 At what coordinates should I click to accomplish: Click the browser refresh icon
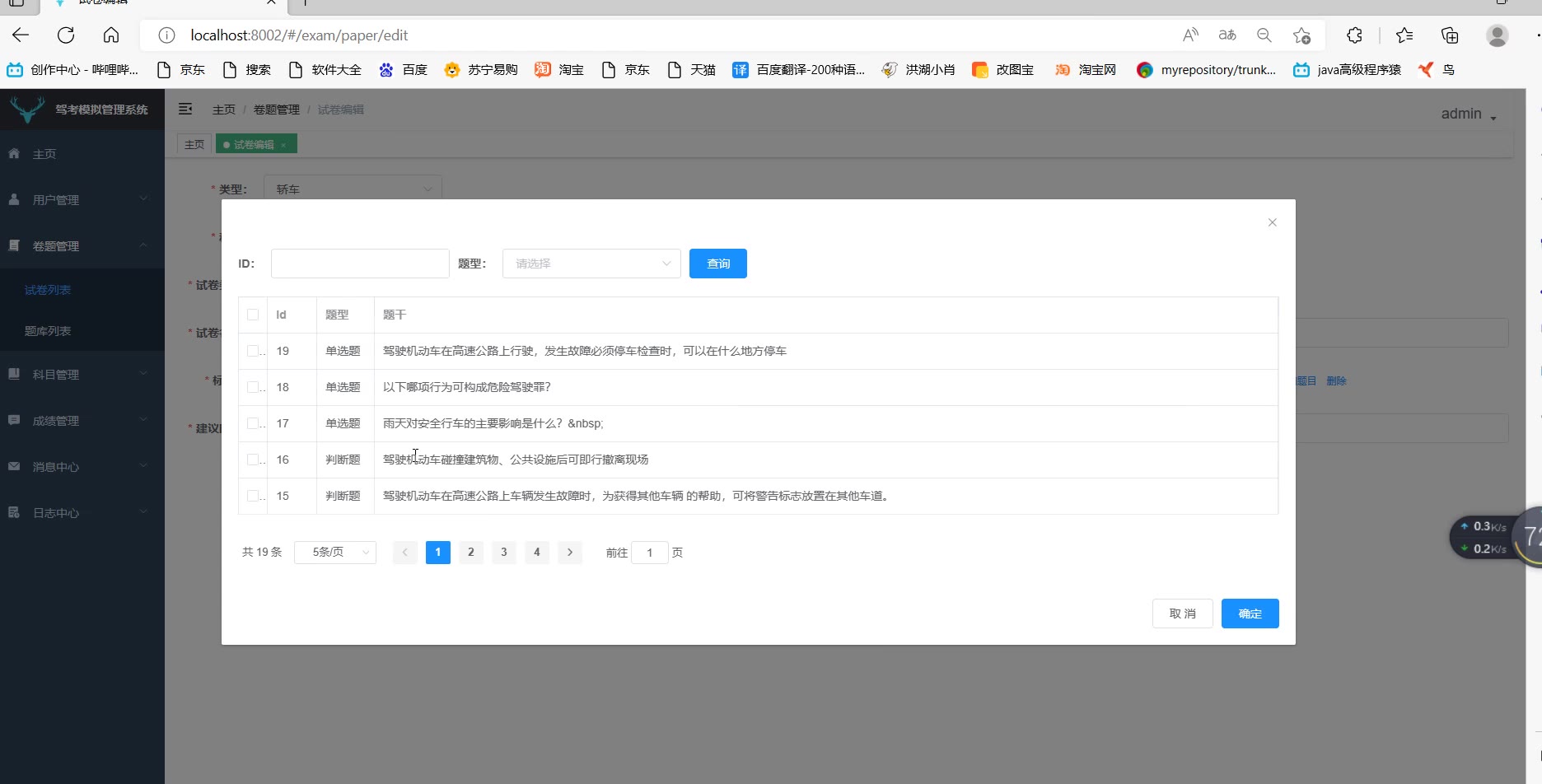tap(66, 35)
